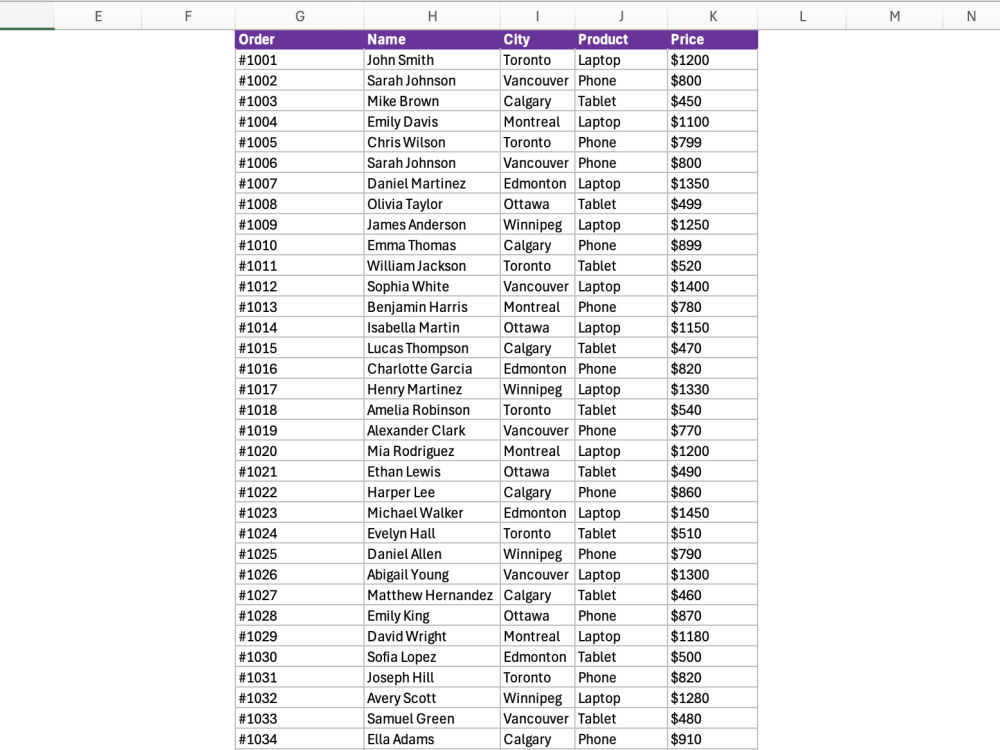Click the $1350 price cell

[713, 183]
